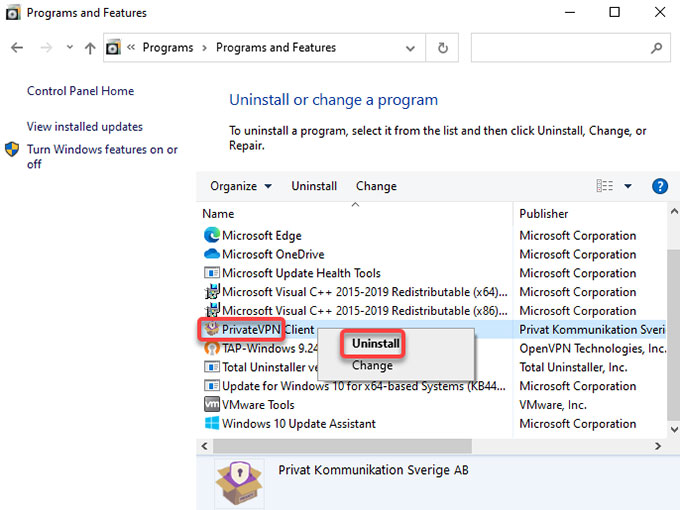Select the VMware Tools entry
Image resolution: width=680 pixels, height=510 pixels.
pyautogui.click(x=258, y=405)
